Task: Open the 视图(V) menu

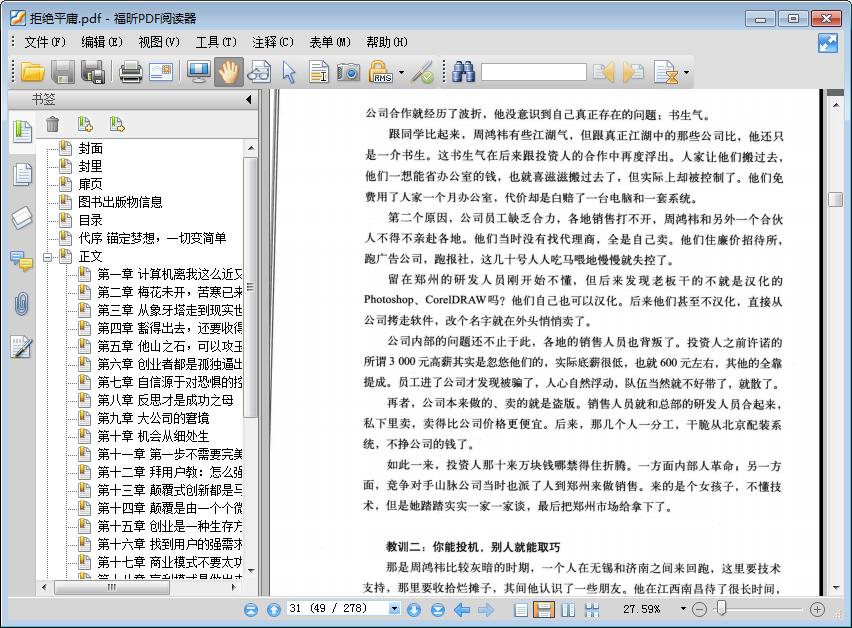Action: [159, 42]
